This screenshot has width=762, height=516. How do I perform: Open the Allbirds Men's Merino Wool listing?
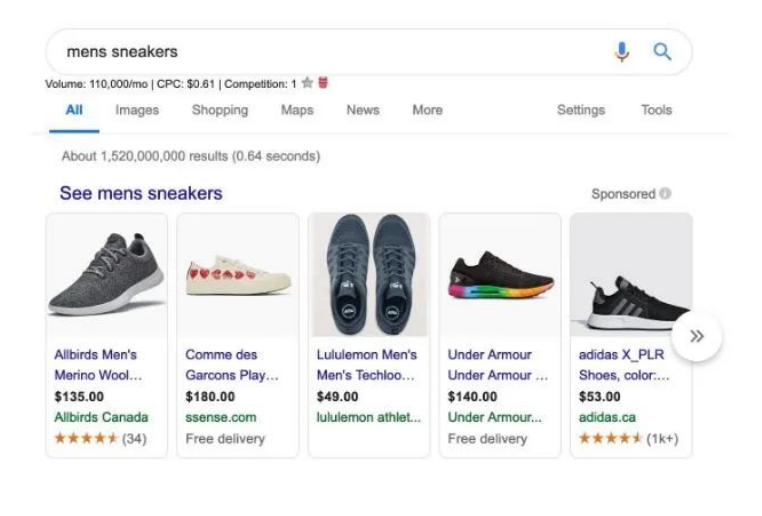[x=97, y=365]
